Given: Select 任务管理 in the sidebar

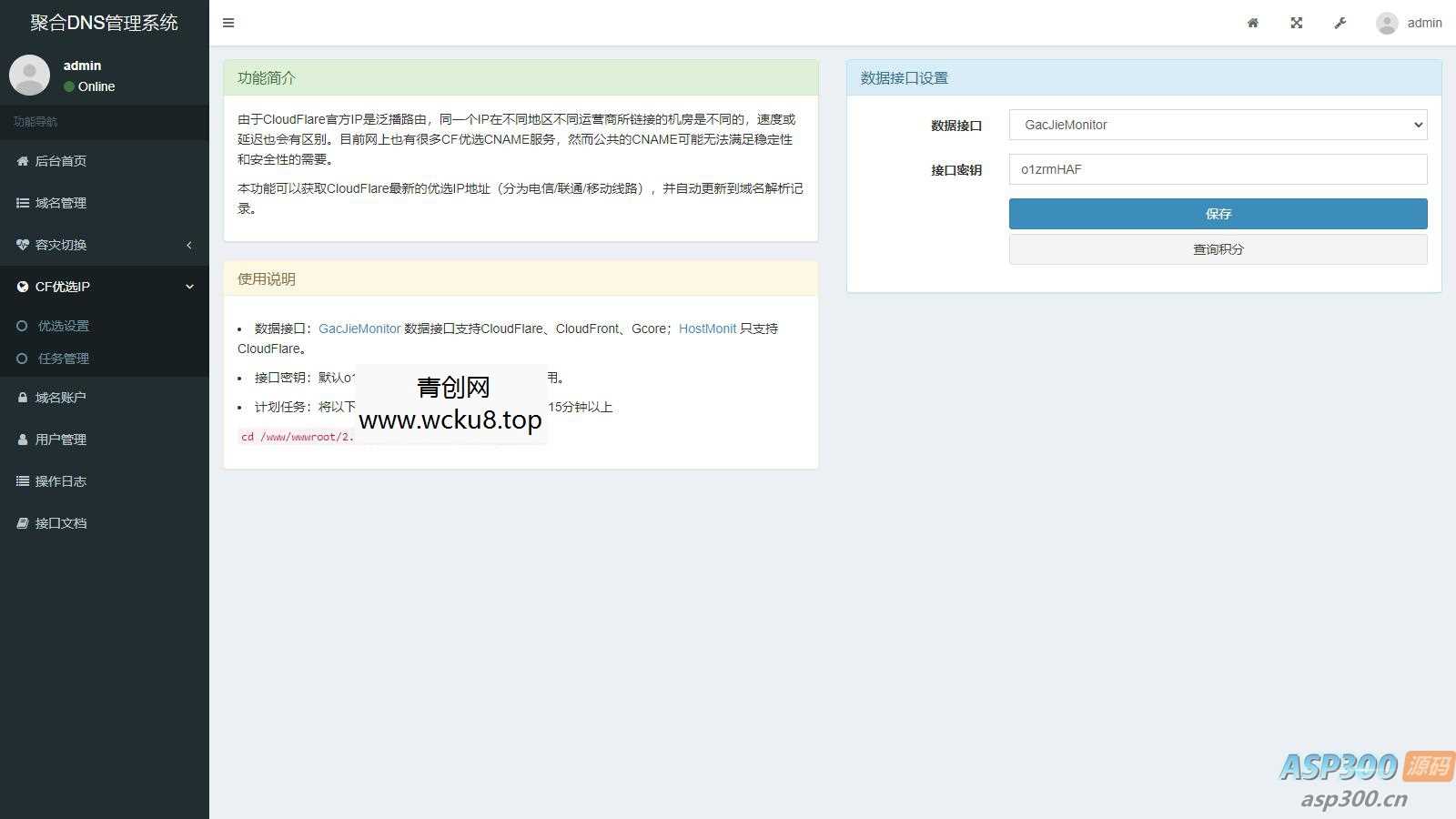Looking at the screenshot, I should (62, 358).
